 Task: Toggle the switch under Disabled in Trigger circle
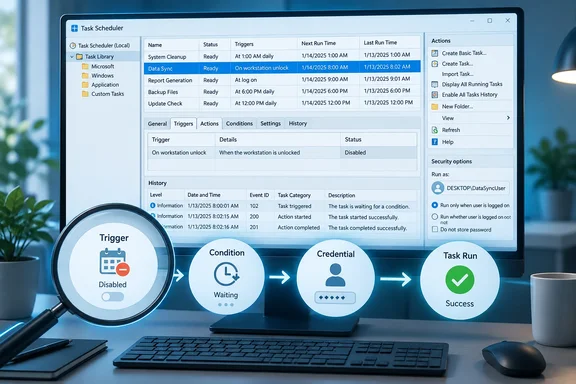click(x=112, y=297)
